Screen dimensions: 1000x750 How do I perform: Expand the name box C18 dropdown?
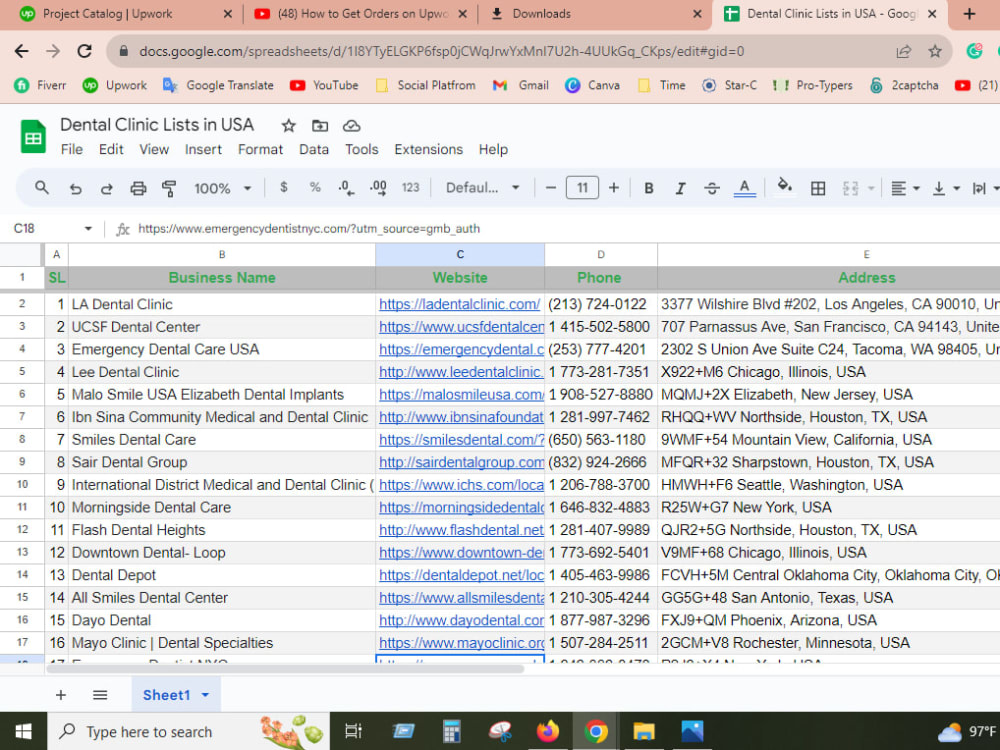(x=88, y=228)
